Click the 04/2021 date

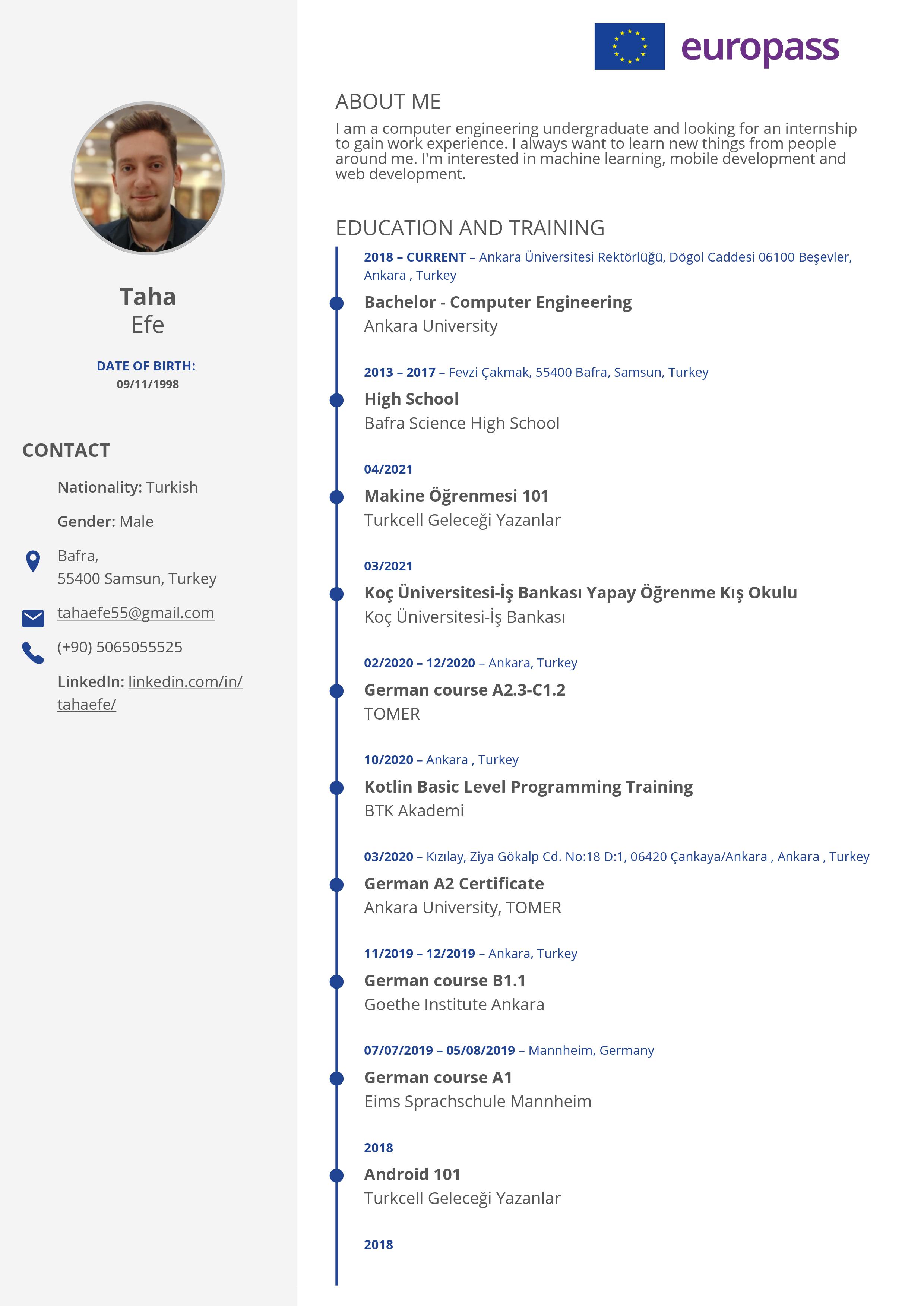pyautogui.click(x=388, y=469)
